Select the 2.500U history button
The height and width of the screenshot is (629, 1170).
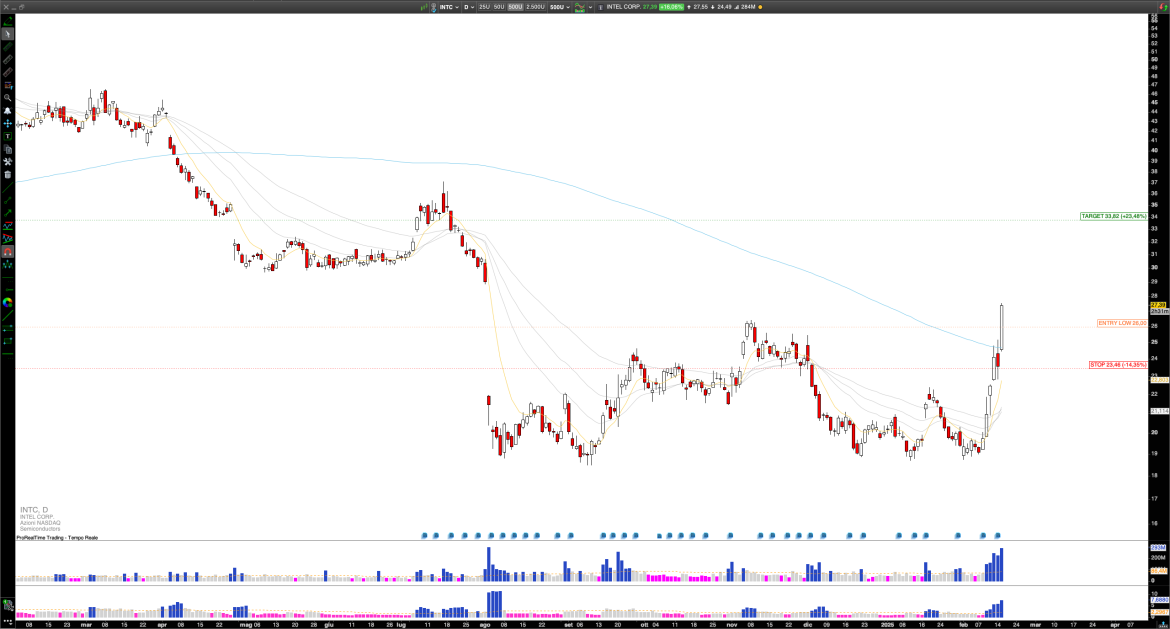[536, 7]
